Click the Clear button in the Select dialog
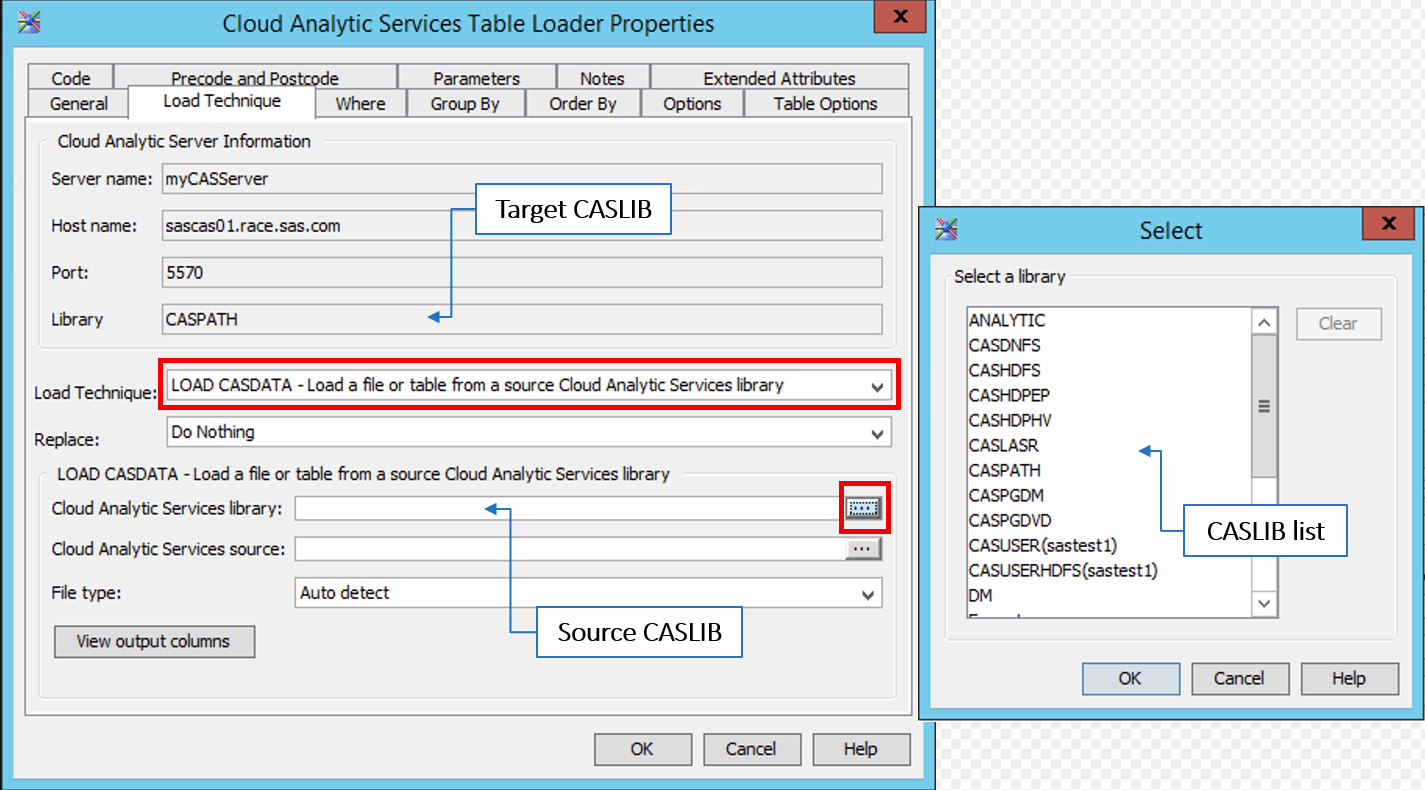Viewport: 1425px width, 790px height. [1339, 323]
